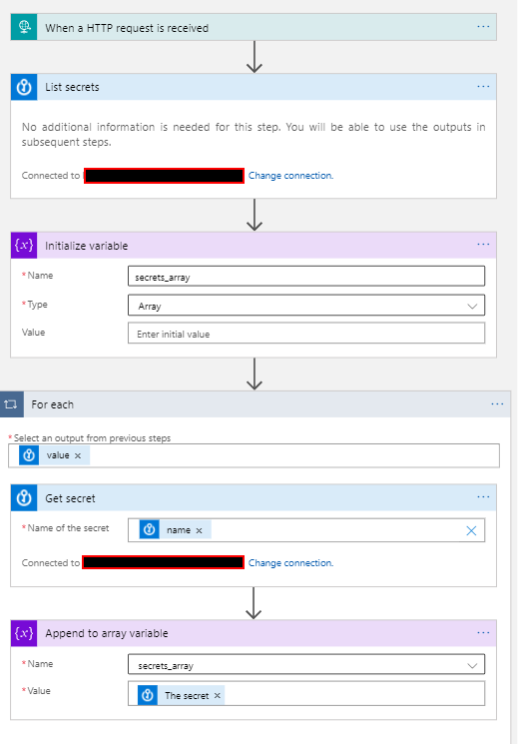Open the Get secret ellipsis menu
This screenshot has width=518, height=744.
[483, 497]
